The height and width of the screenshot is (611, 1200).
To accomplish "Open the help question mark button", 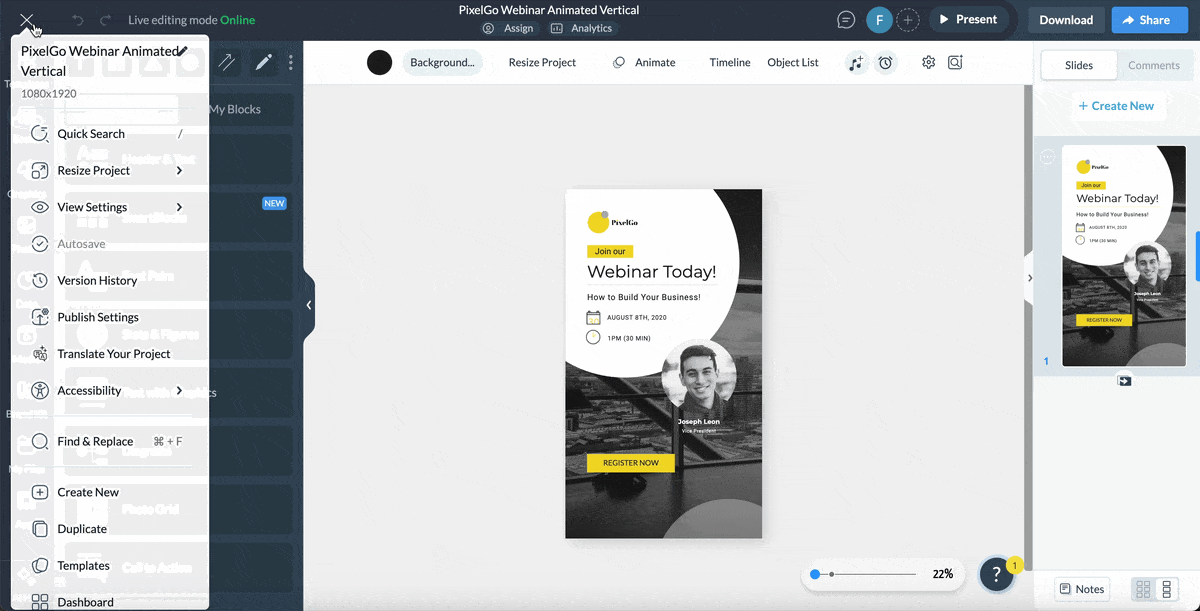I will [x=997, y=574].
